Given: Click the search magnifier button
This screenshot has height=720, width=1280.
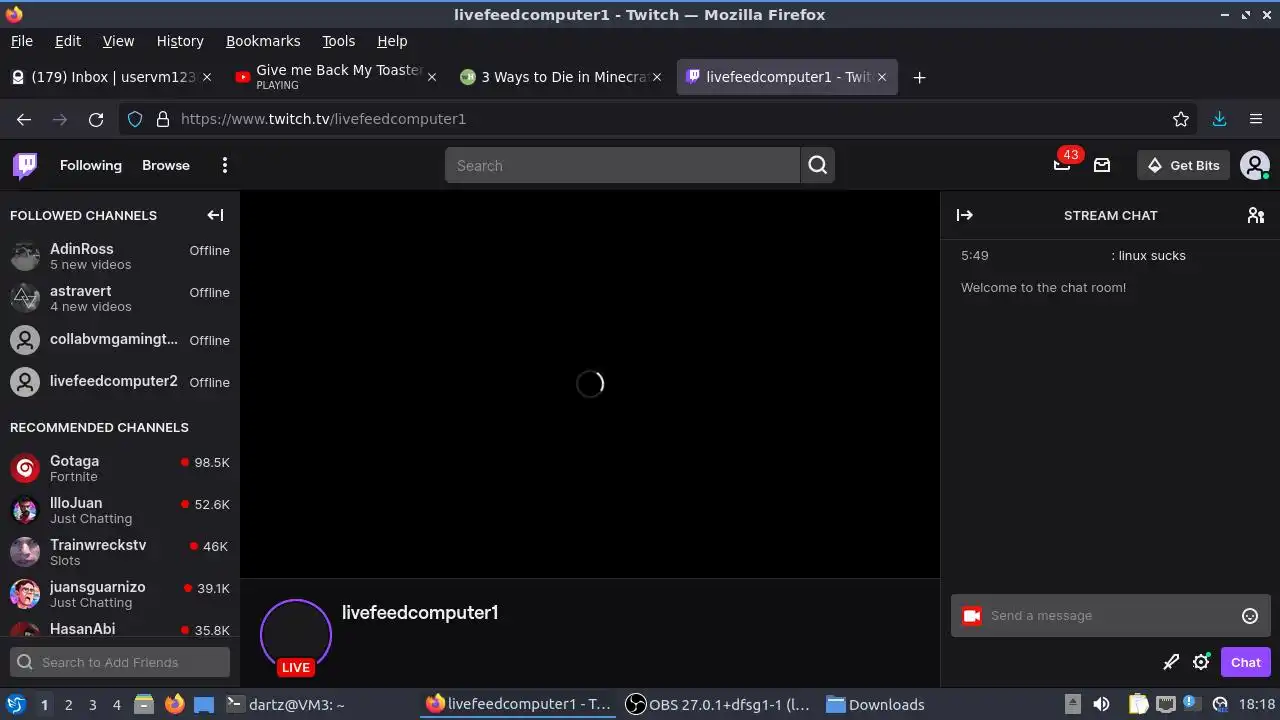Looking at the screenshot, I should pyautogui.click(x=818, y=165).
